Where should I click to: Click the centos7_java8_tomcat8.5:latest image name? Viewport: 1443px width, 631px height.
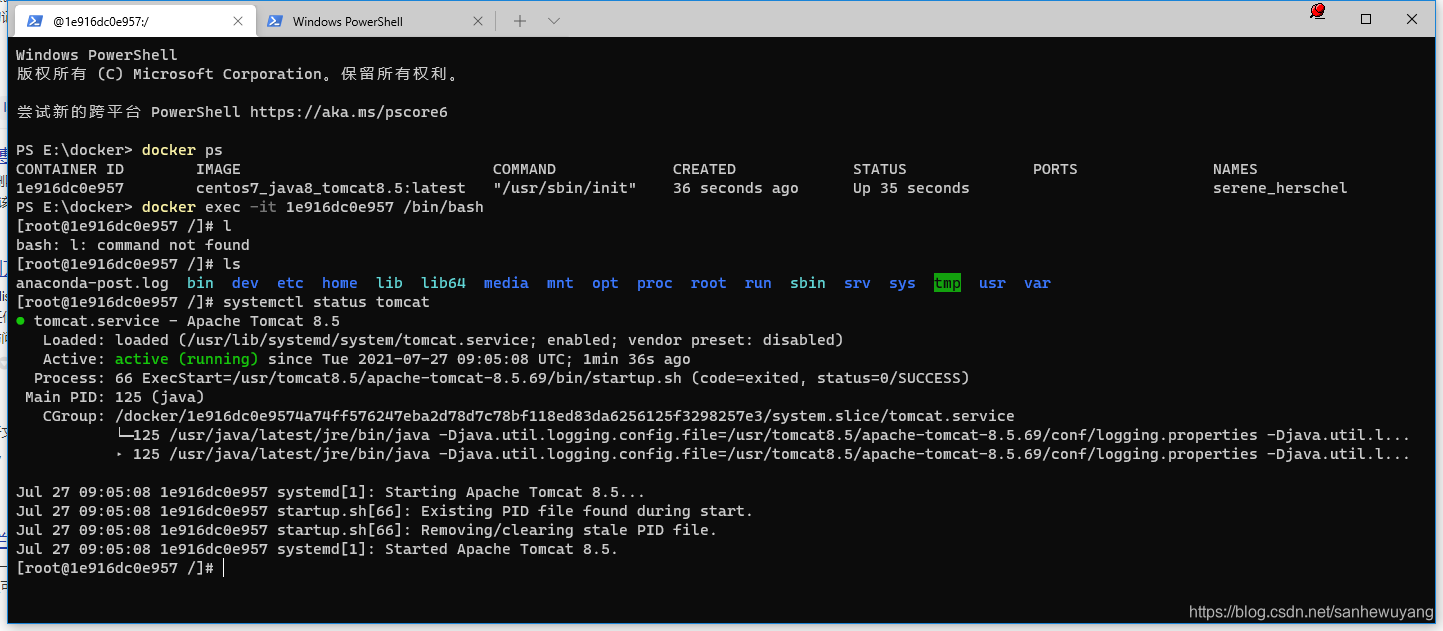click(x=330, y=188)
